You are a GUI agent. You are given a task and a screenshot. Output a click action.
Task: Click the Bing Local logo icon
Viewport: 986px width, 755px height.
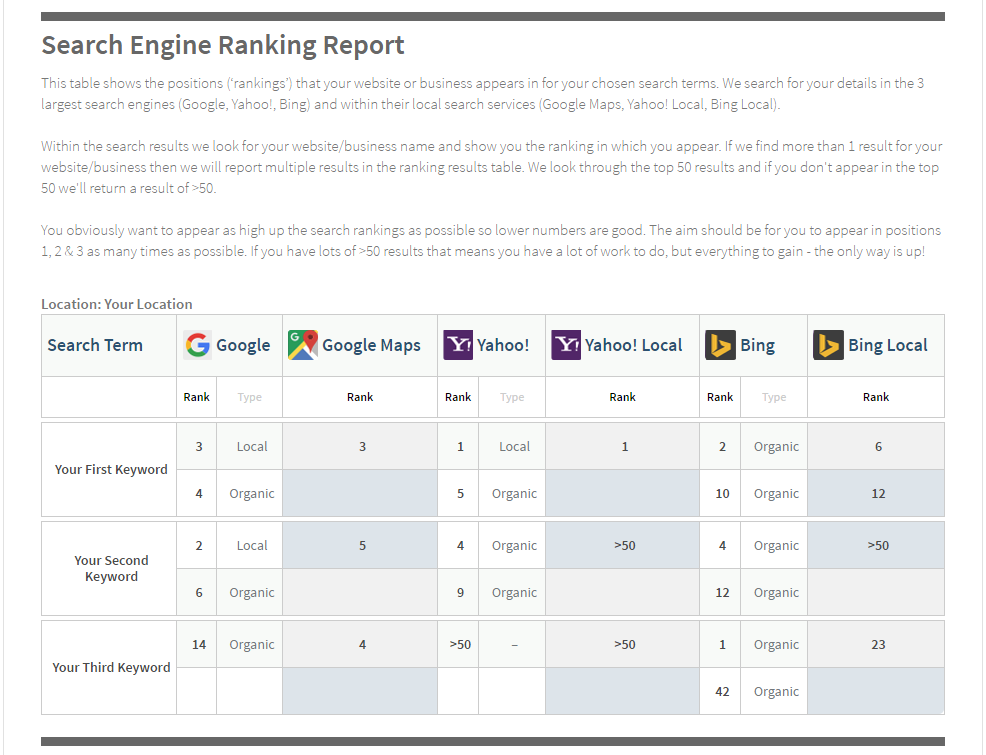pyautogui.click(x=828, y=345)
